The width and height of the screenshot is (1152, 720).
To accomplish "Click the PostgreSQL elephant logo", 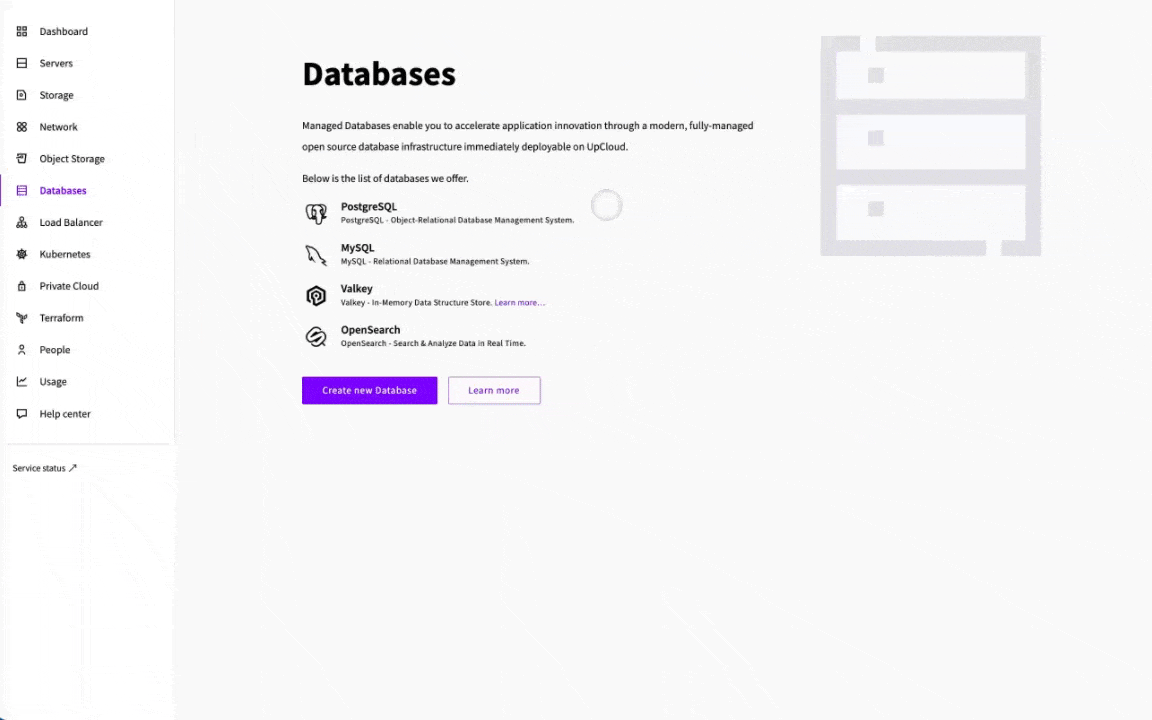I will (316, 213).
